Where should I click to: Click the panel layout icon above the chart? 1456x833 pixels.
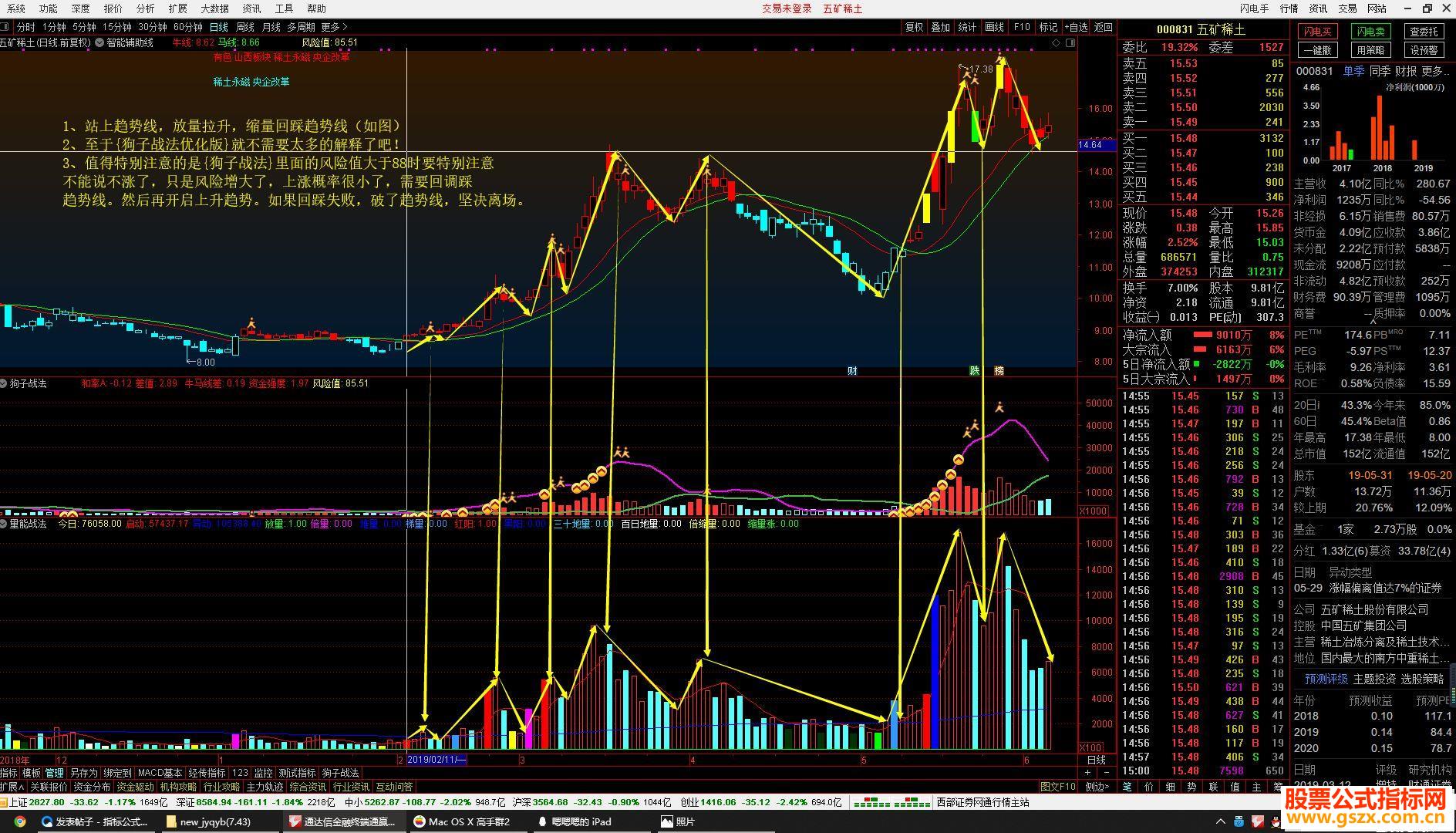(x=1070, y=43)
